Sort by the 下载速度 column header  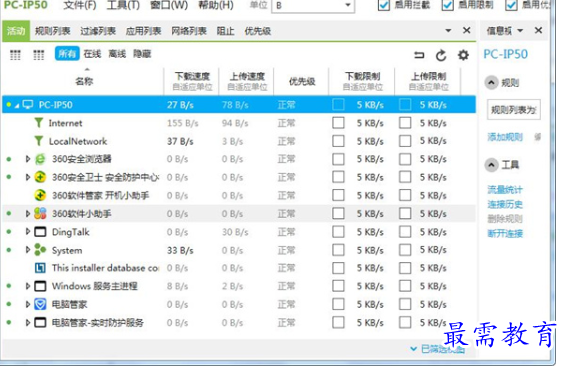coord(192,81)
